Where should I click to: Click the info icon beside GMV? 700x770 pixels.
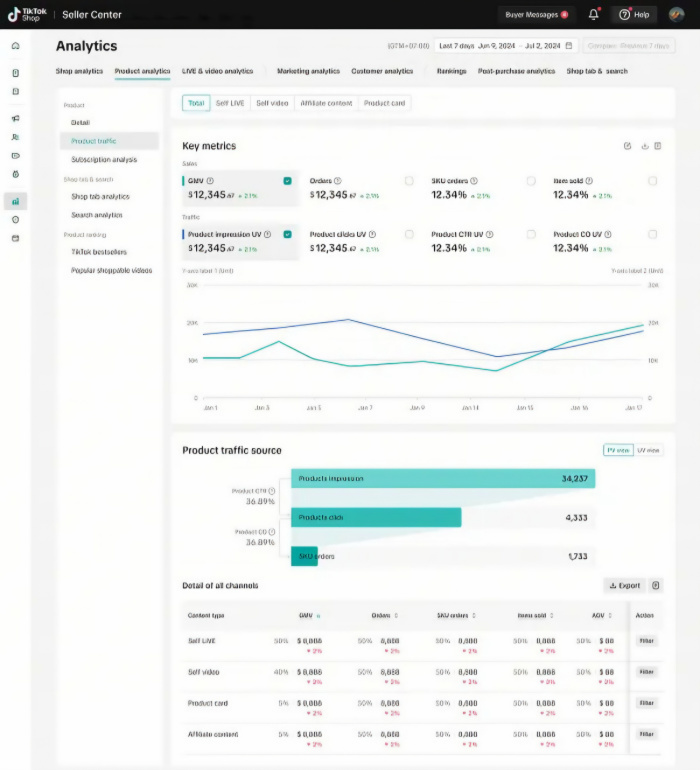coord(210,181)
